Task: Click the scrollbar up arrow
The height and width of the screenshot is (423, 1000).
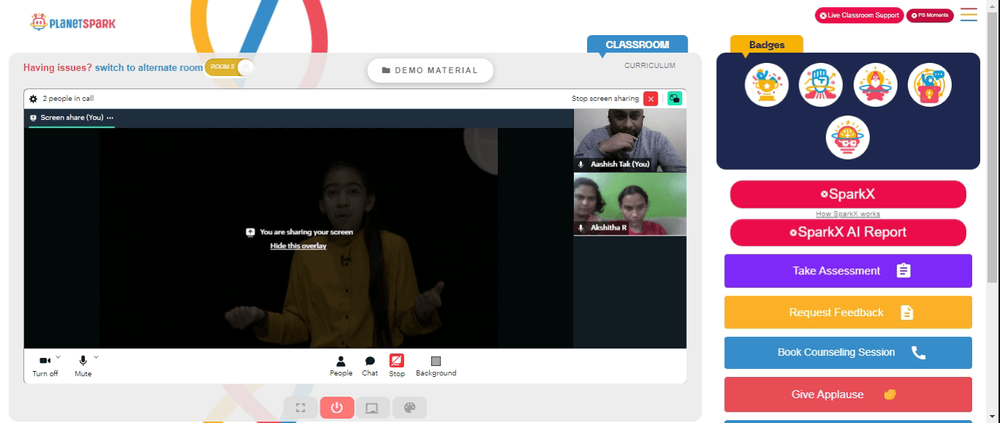Action: click(993, 5)
